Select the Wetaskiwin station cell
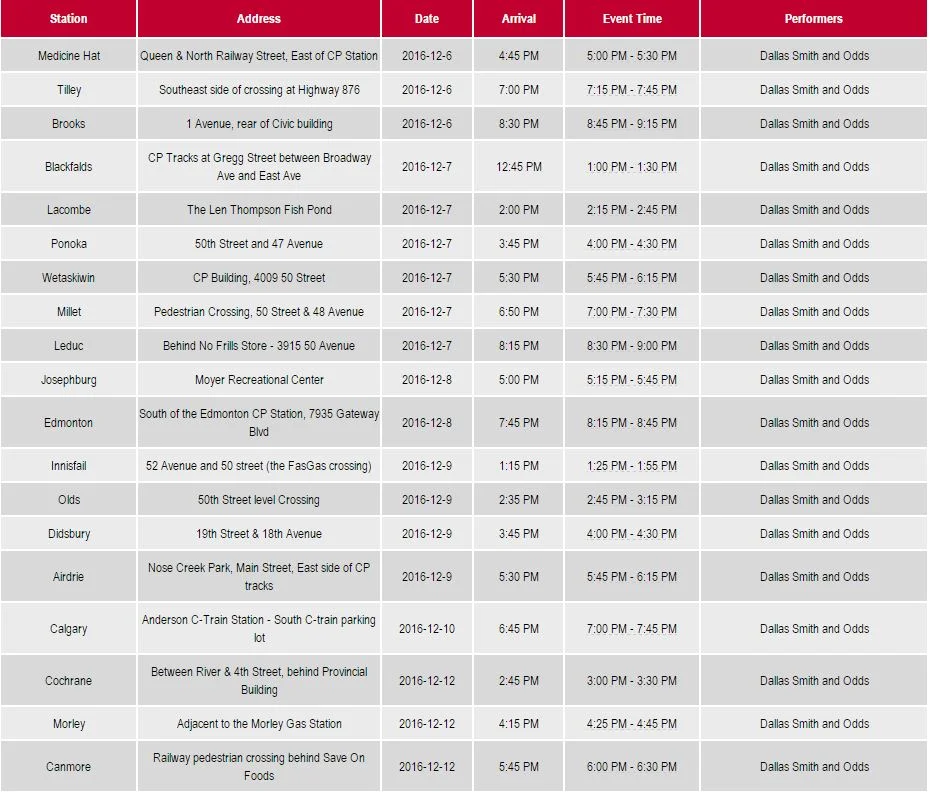The width and height of the screenshot is (930, 792). 69,278
